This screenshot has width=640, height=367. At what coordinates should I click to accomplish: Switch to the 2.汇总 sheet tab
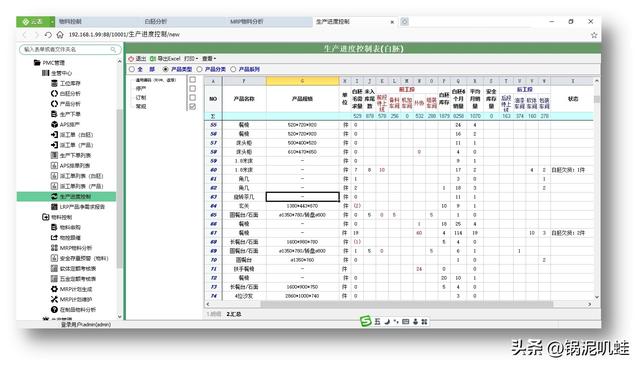click(x=233, y=314)
